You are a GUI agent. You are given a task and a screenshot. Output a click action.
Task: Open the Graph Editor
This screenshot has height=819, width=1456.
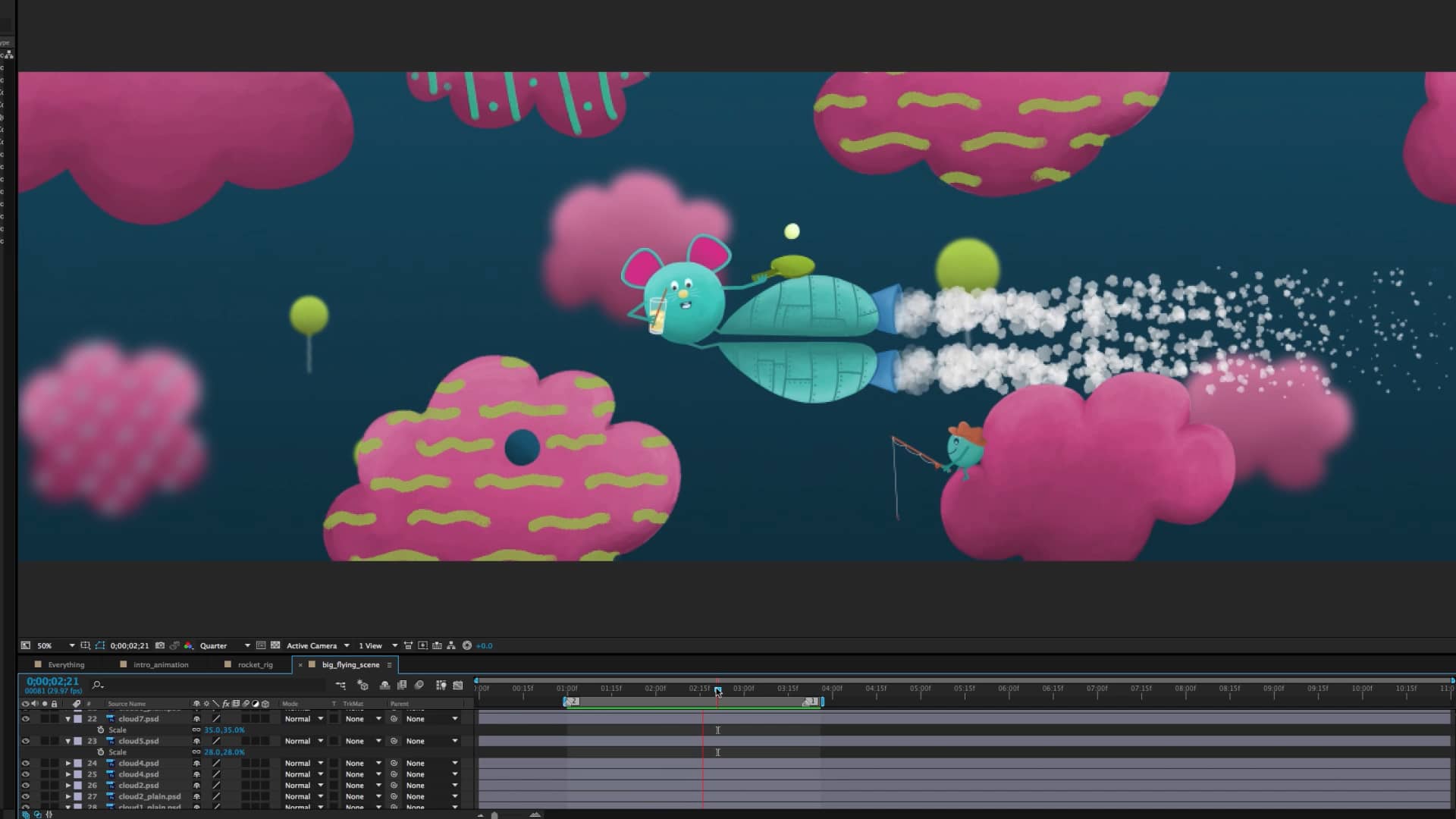point(459,686)
